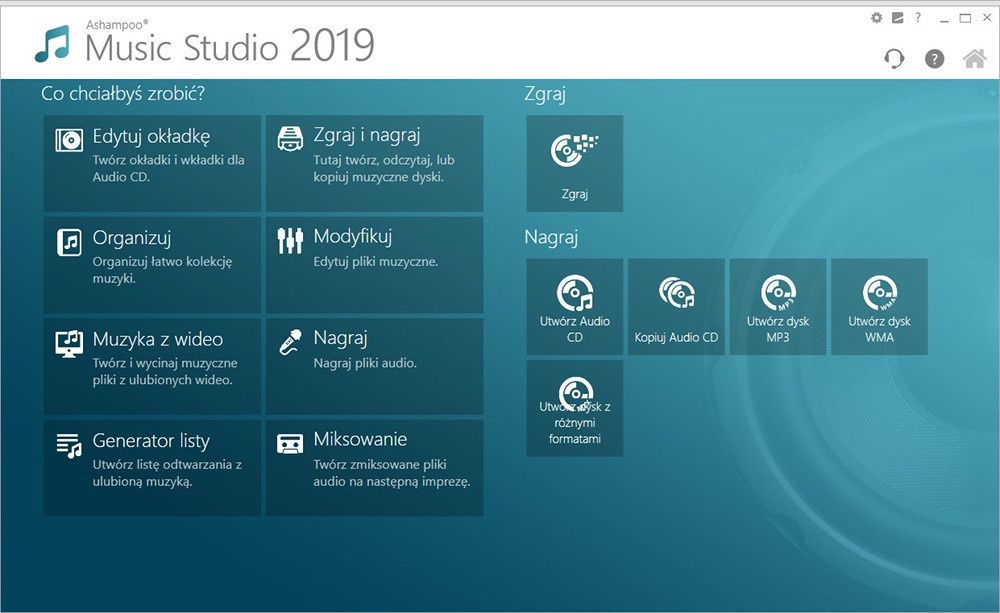1000x613 pixels.
Task: Open Utwórz dysk z różnymi formatami tile
Action: pyautogui.click(x=575, y=408)
